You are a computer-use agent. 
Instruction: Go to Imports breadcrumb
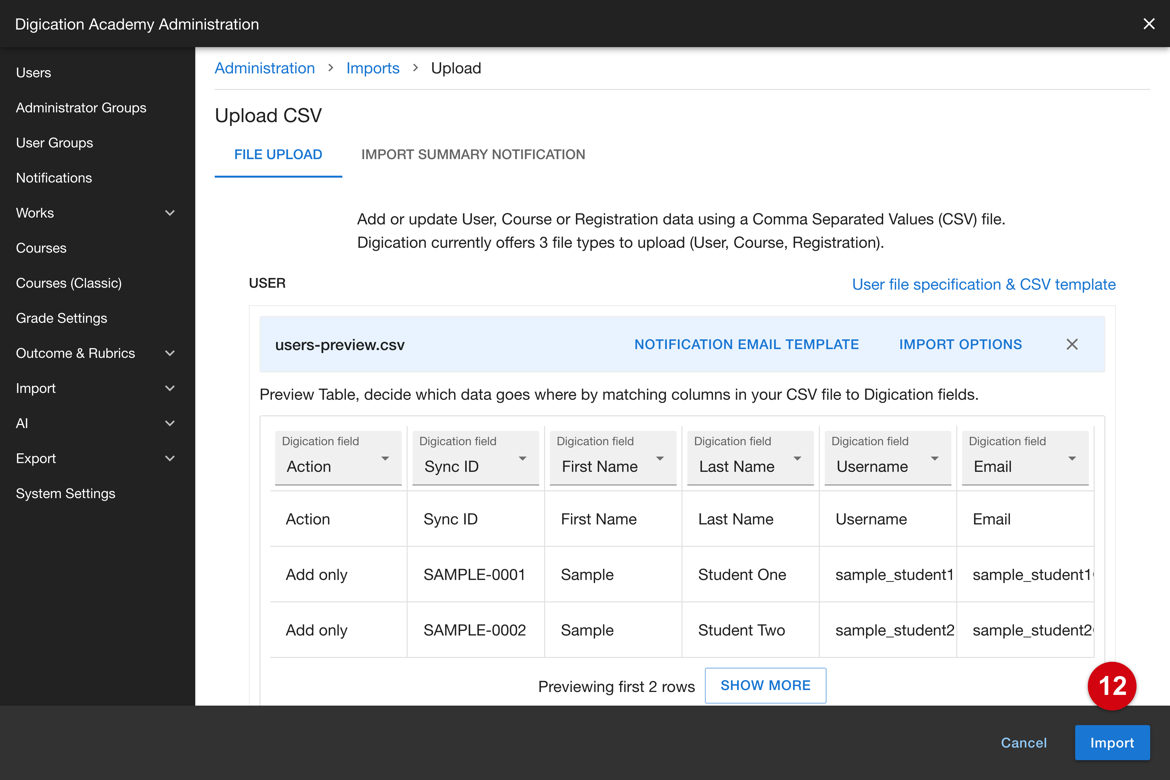coord(372,68)
